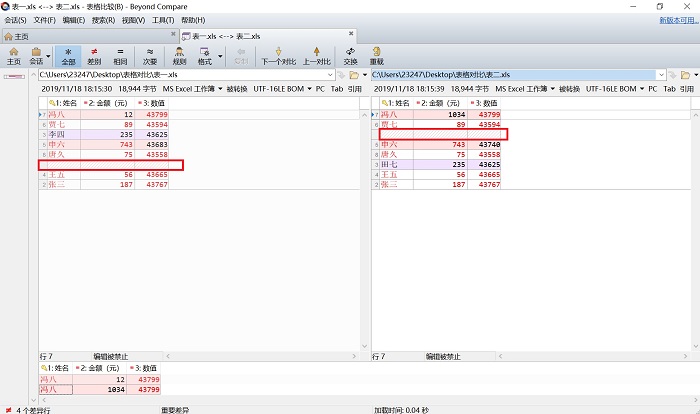Jump with the 上一对比 previous difference arrow
This screenshot has height=414, width=700.
point(317,56)
